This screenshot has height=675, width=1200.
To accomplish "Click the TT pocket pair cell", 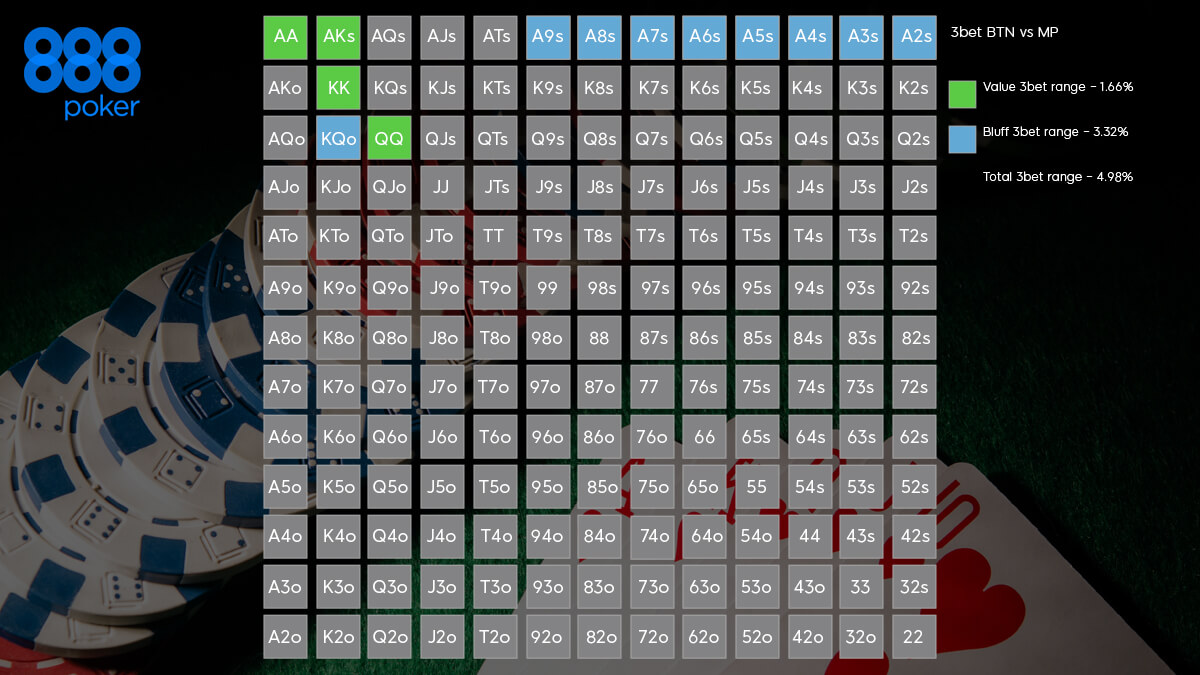I will 494,237.
